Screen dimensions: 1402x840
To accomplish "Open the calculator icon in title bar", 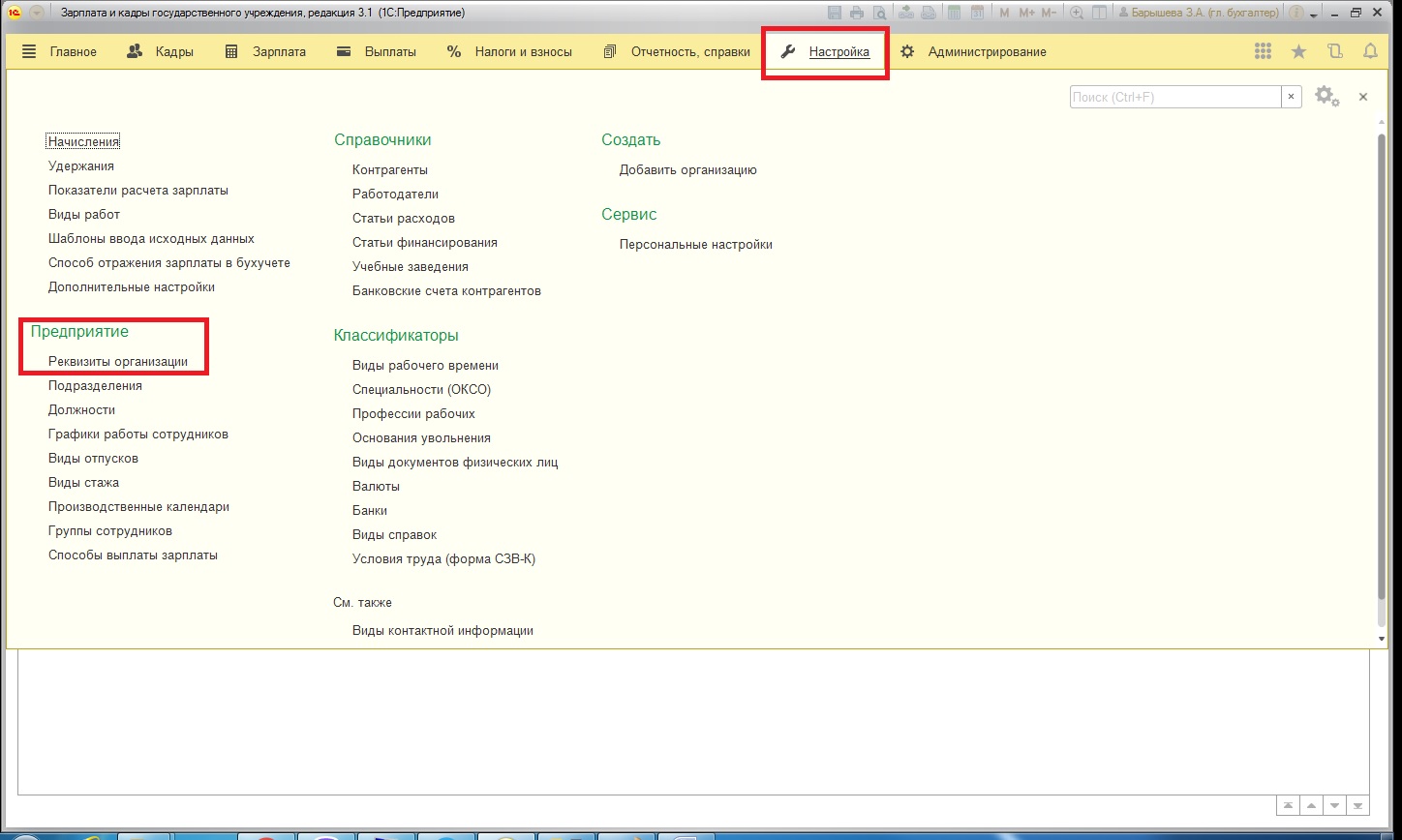I will (954, 14).
